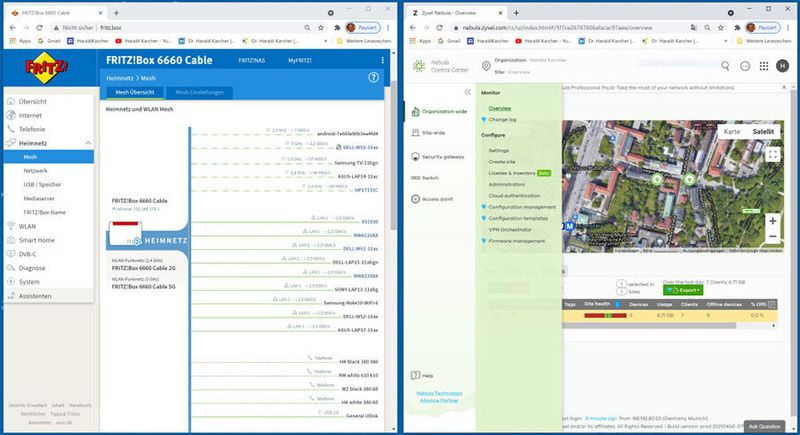Open the Export dropdown
Viewport: 800px width, 435px height.
click(x=683, y=290)
